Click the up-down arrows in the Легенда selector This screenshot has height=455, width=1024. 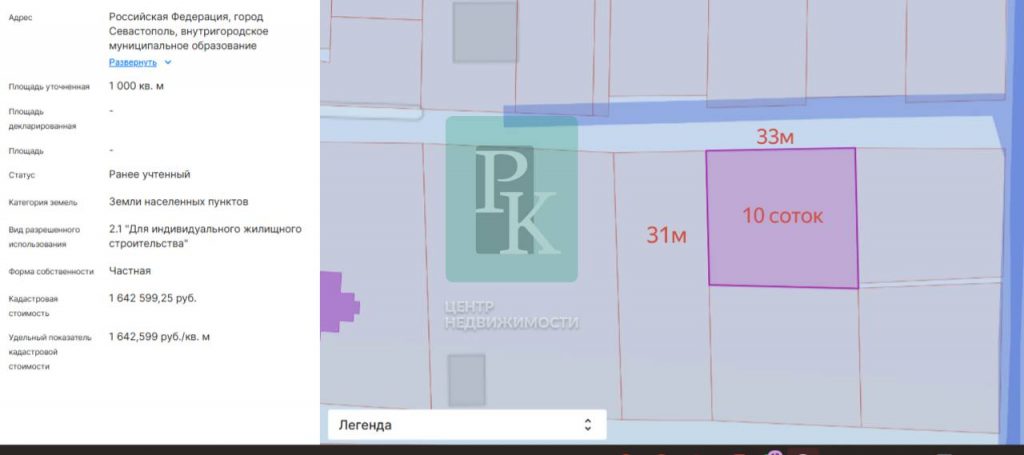click(x=589, y=424)
